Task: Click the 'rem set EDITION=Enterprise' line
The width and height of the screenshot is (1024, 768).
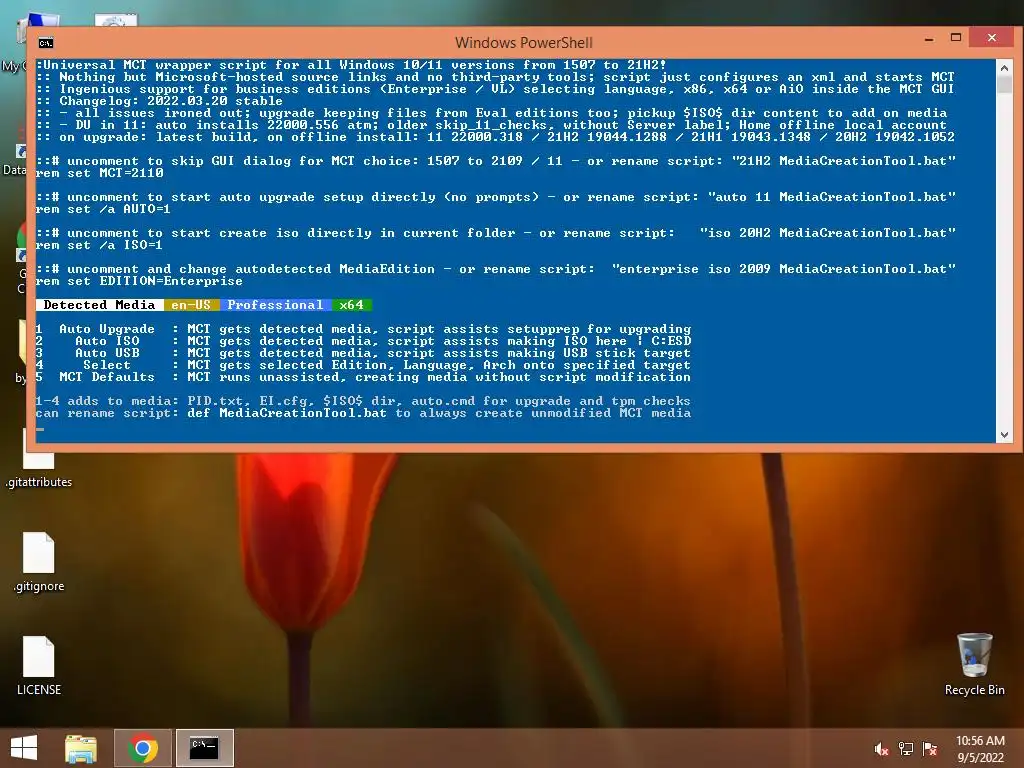Action: pos(139,281)
